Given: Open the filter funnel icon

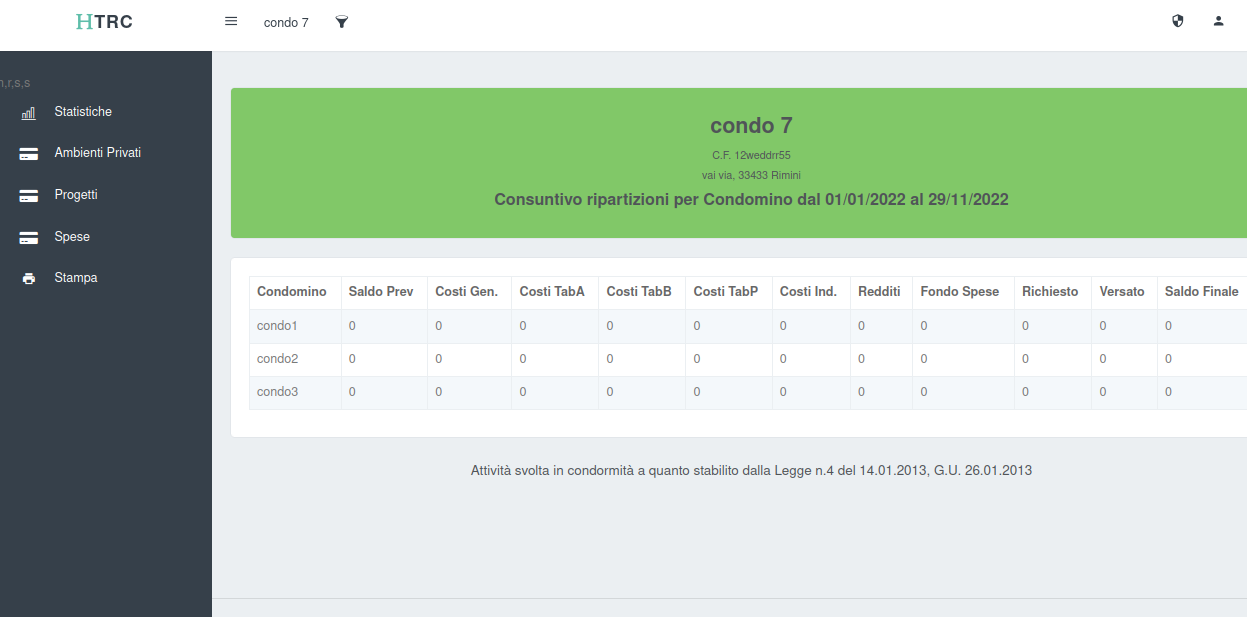Looking at the screenshot, I should (x=342, y=22).
